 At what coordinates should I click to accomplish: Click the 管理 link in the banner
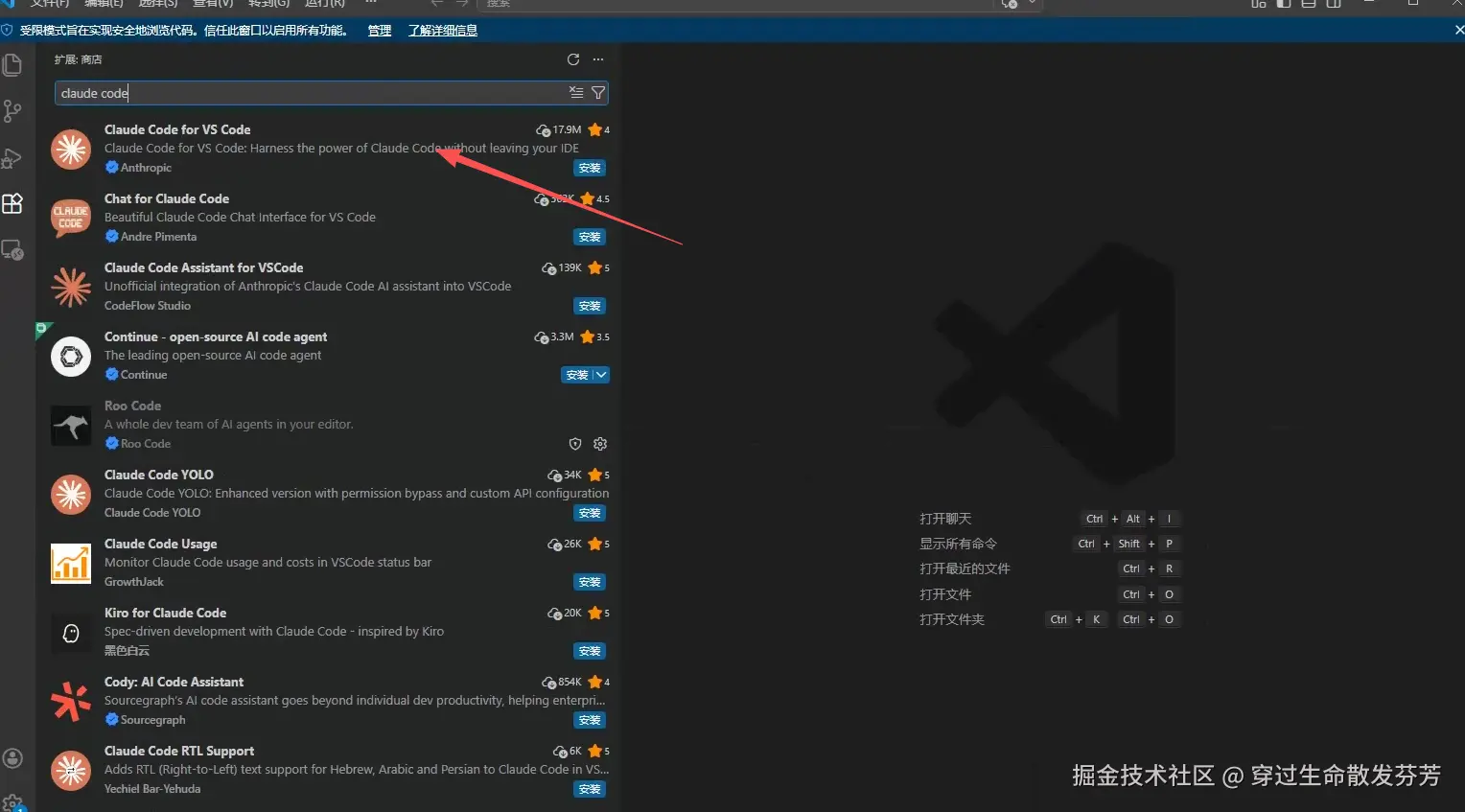coord(380,31)
